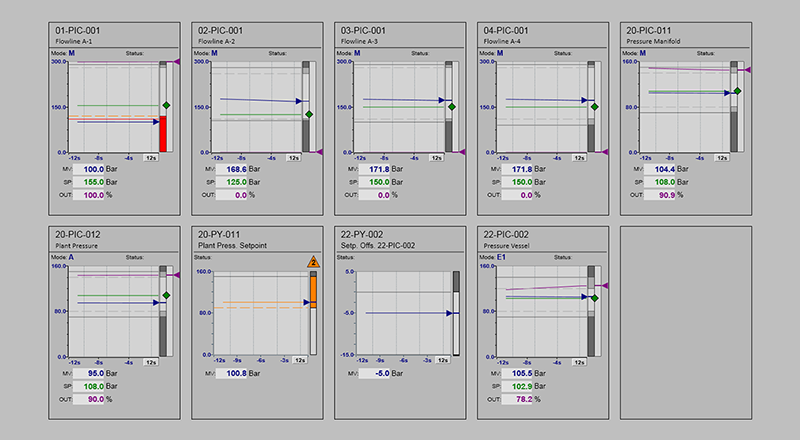Image resolution: width=800 pixels, height=440 pixels.
Task: Click mode indicator M on 03-PIC-001
Action: point(358,53)
